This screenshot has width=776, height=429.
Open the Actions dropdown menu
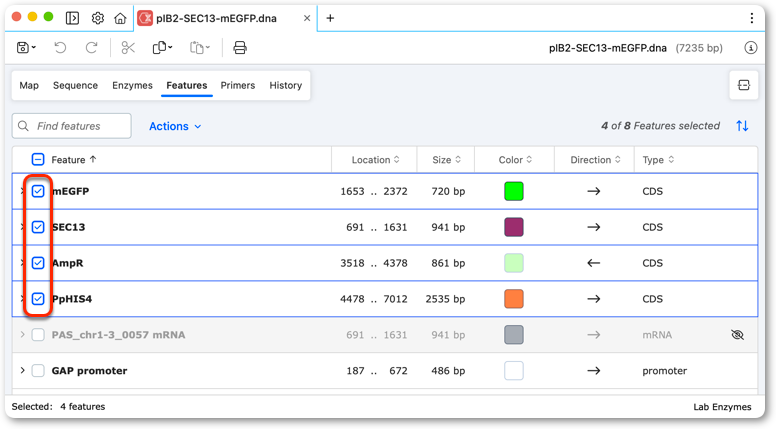tap(175, 126)
